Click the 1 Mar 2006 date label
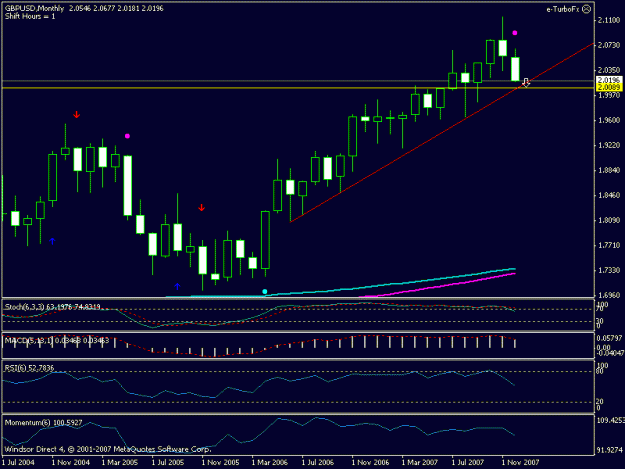 (269, 462)
